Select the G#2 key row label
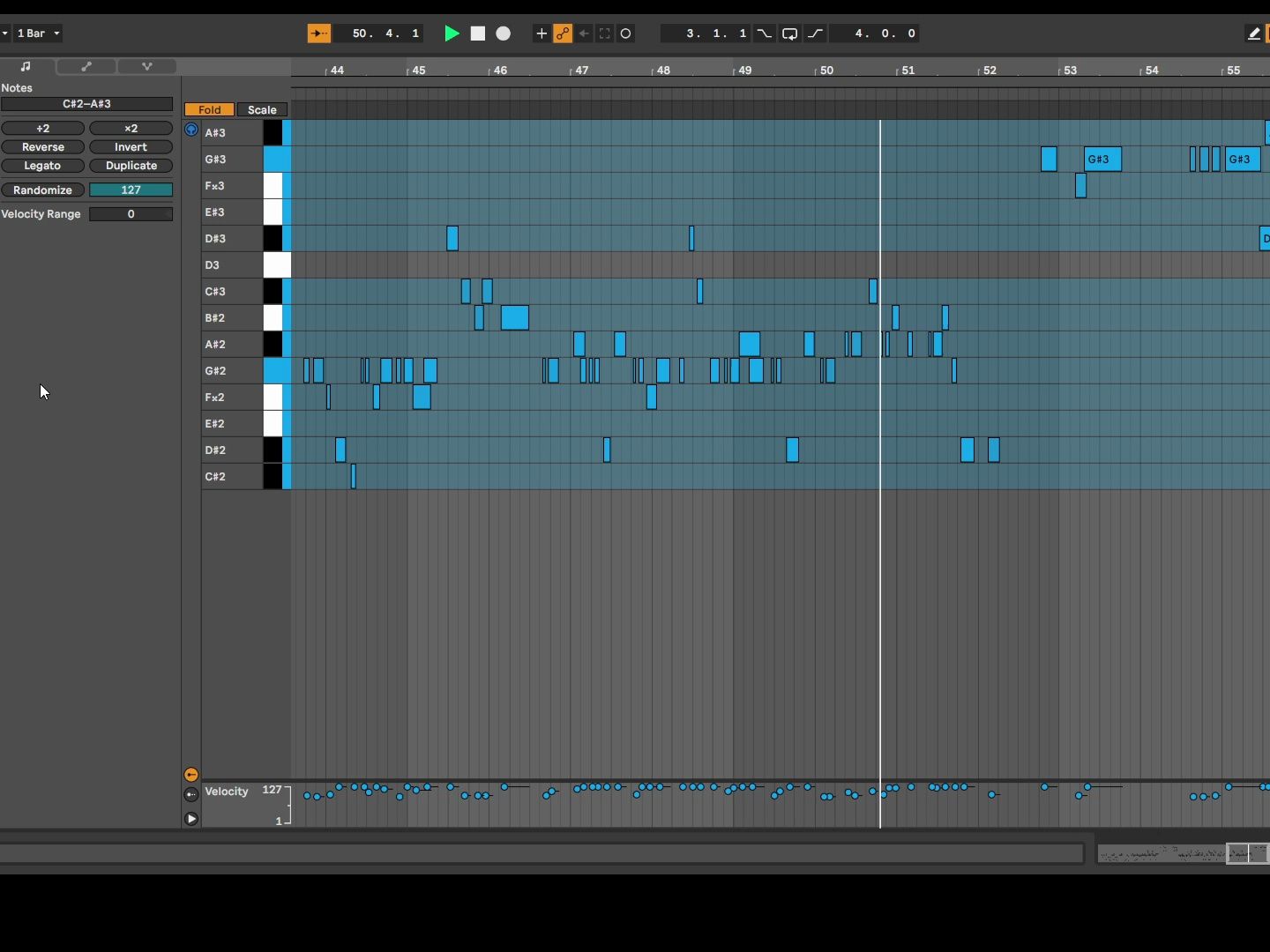 [x=215, y=371]
